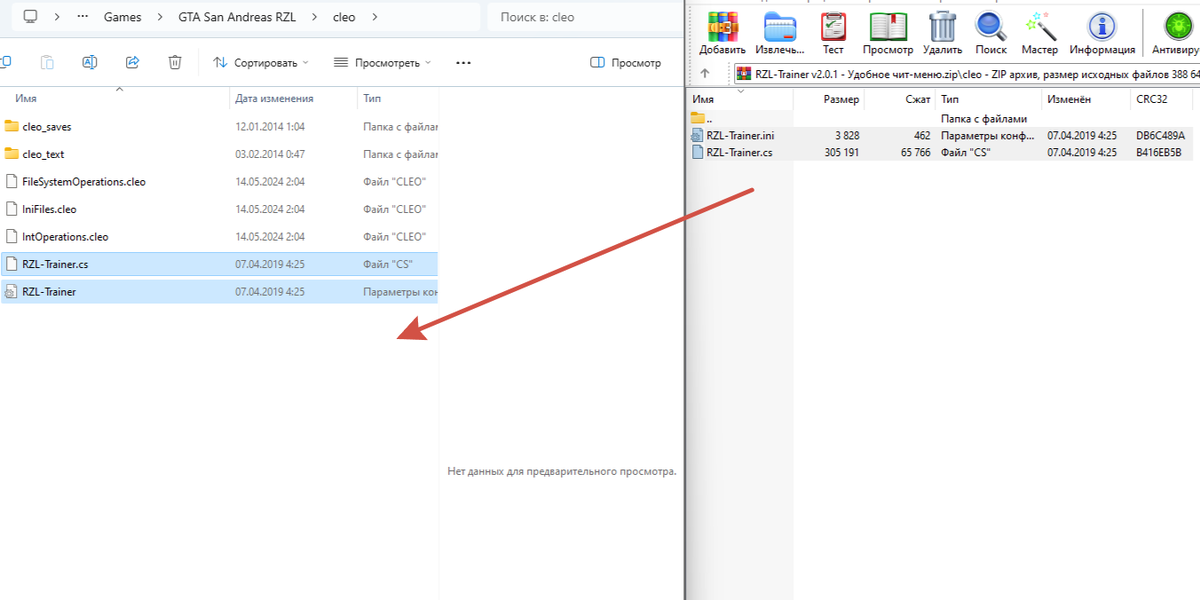The image size is (1200, 600).
Task: Select RZL-Trainer.cs in Explorer list
Action: coord(55,264)
